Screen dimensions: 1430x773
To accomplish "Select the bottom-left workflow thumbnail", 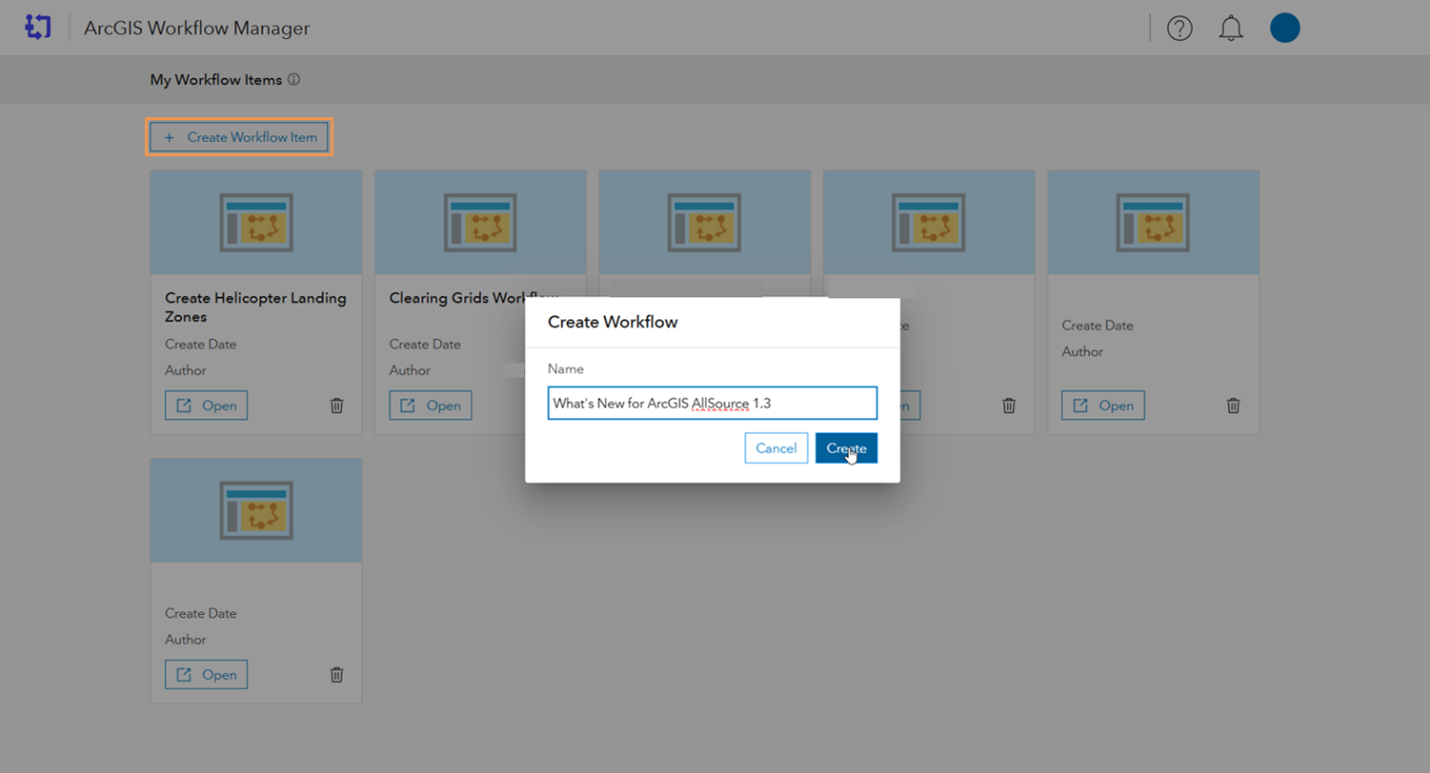I will (255, 510).
